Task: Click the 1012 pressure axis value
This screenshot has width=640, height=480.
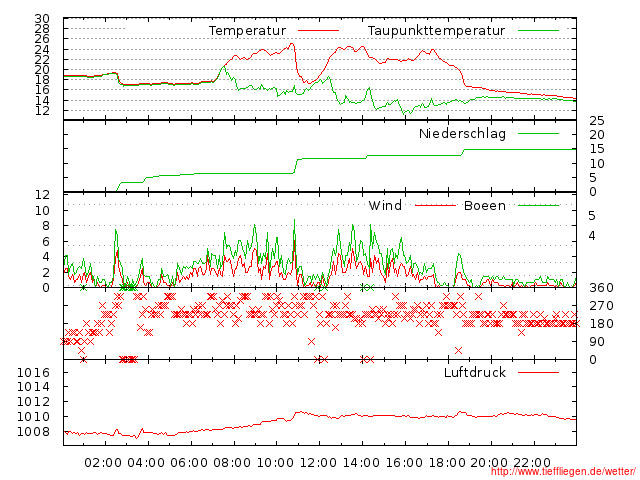Action: pos(33,402)
